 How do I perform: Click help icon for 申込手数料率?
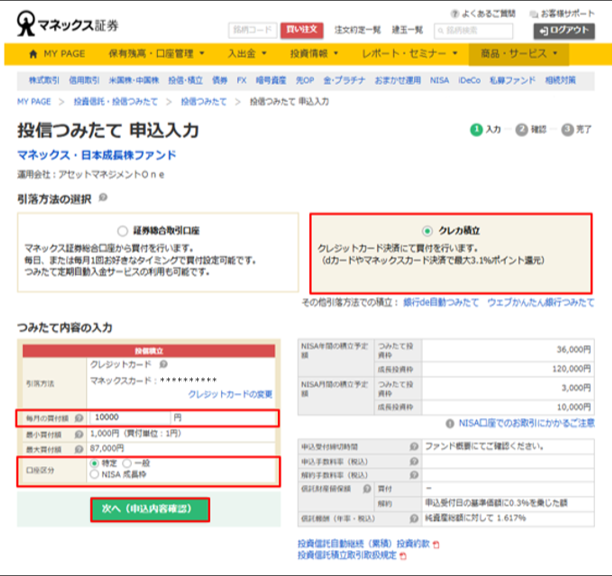point(414,462)
